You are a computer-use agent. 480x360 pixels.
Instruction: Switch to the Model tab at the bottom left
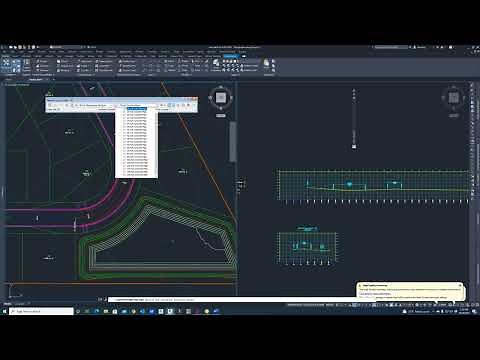point(7,304)
